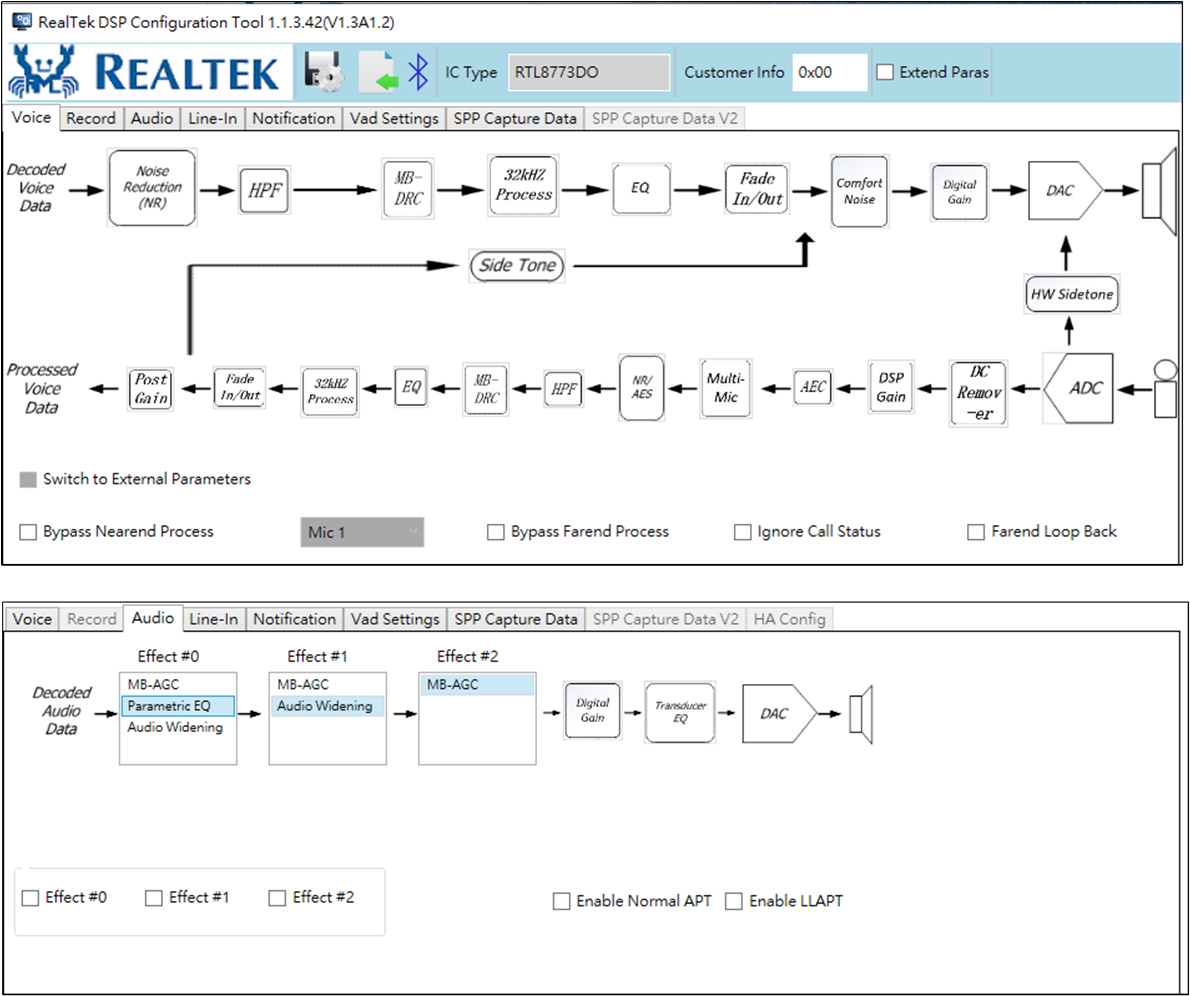Click the Customer Info 0x00 field
Image resolution: width=1190 pixels, height=996 pixels.
point(830,72)
